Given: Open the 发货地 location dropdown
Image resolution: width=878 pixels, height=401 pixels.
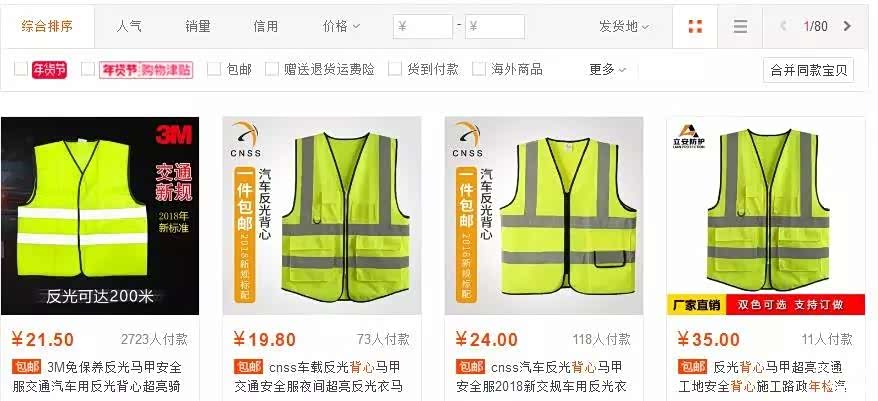Looking at the screenshot, I should pos(624,26).
